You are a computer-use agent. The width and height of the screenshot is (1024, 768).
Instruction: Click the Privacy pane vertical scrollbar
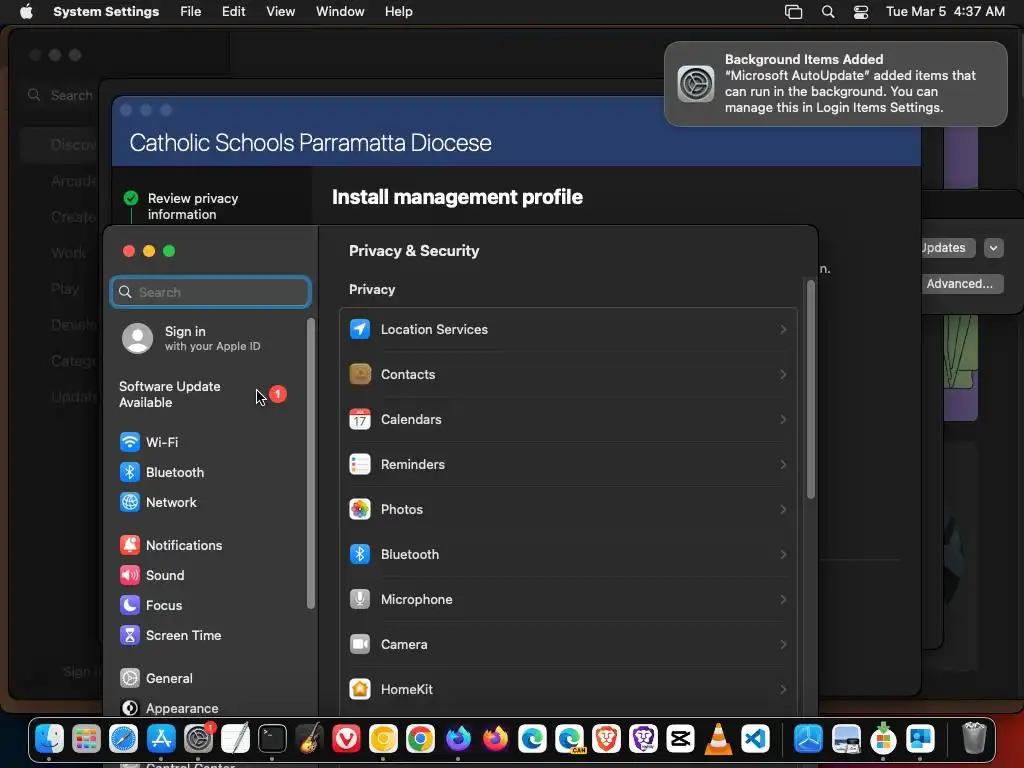click(810, 390)
